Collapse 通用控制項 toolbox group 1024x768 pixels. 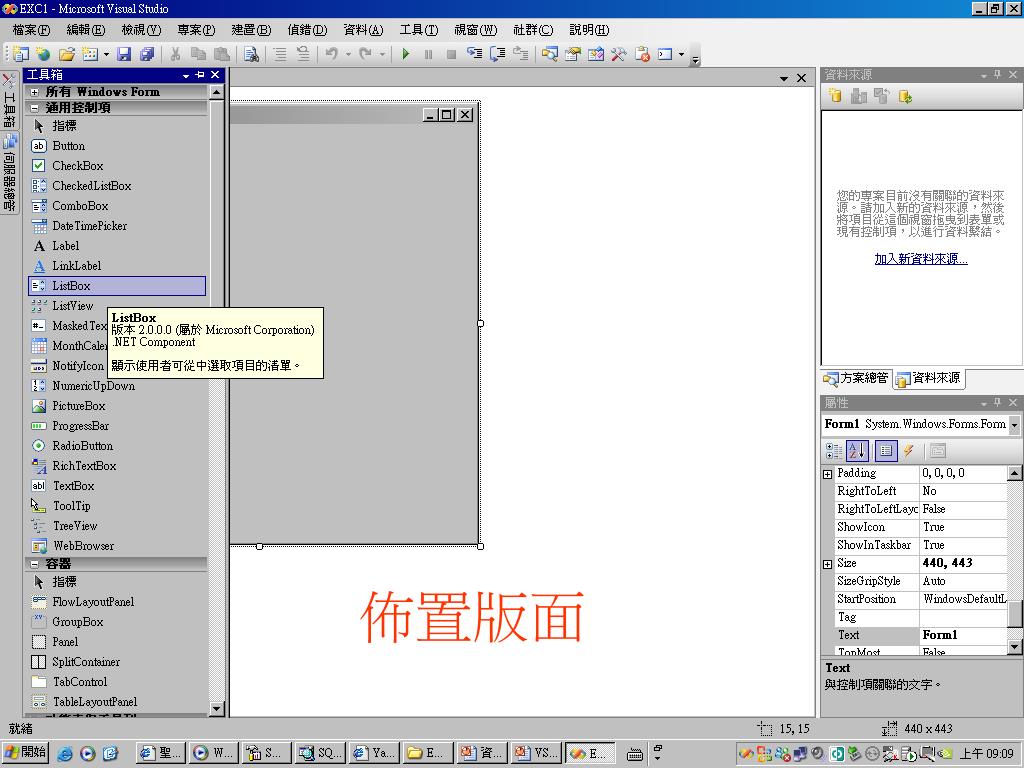pos(35,108)
